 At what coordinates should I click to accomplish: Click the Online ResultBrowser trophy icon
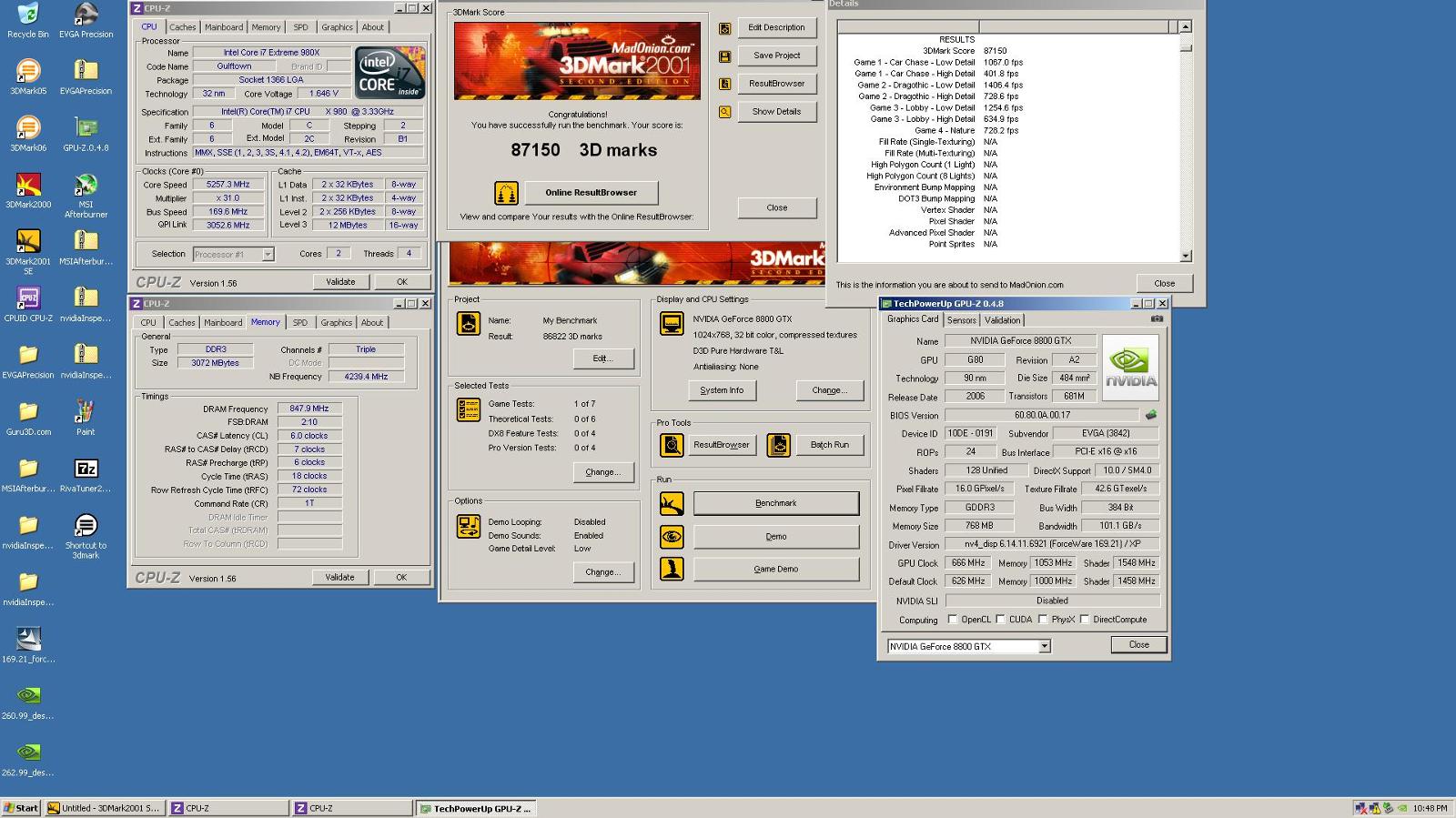tap(506, 193)
